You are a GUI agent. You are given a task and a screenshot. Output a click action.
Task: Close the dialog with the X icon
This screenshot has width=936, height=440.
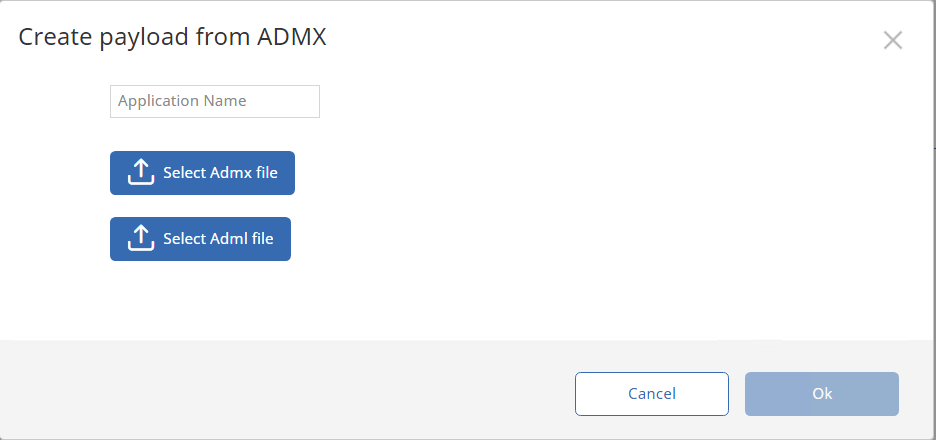tap(893, 40)
